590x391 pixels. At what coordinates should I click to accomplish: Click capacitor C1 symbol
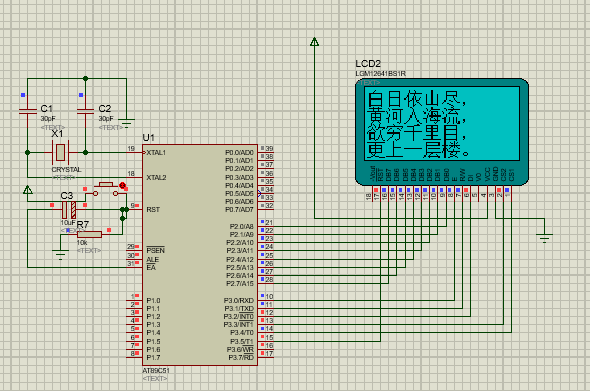point(27,110)
